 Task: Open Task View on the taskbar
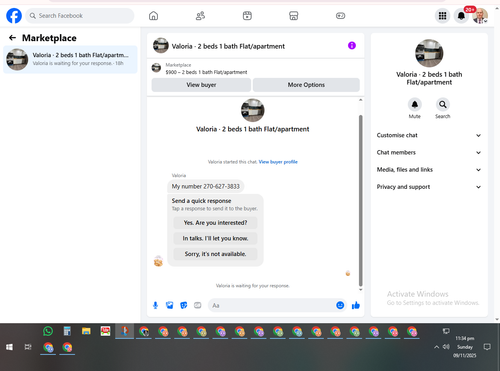(x=28, y=347)
